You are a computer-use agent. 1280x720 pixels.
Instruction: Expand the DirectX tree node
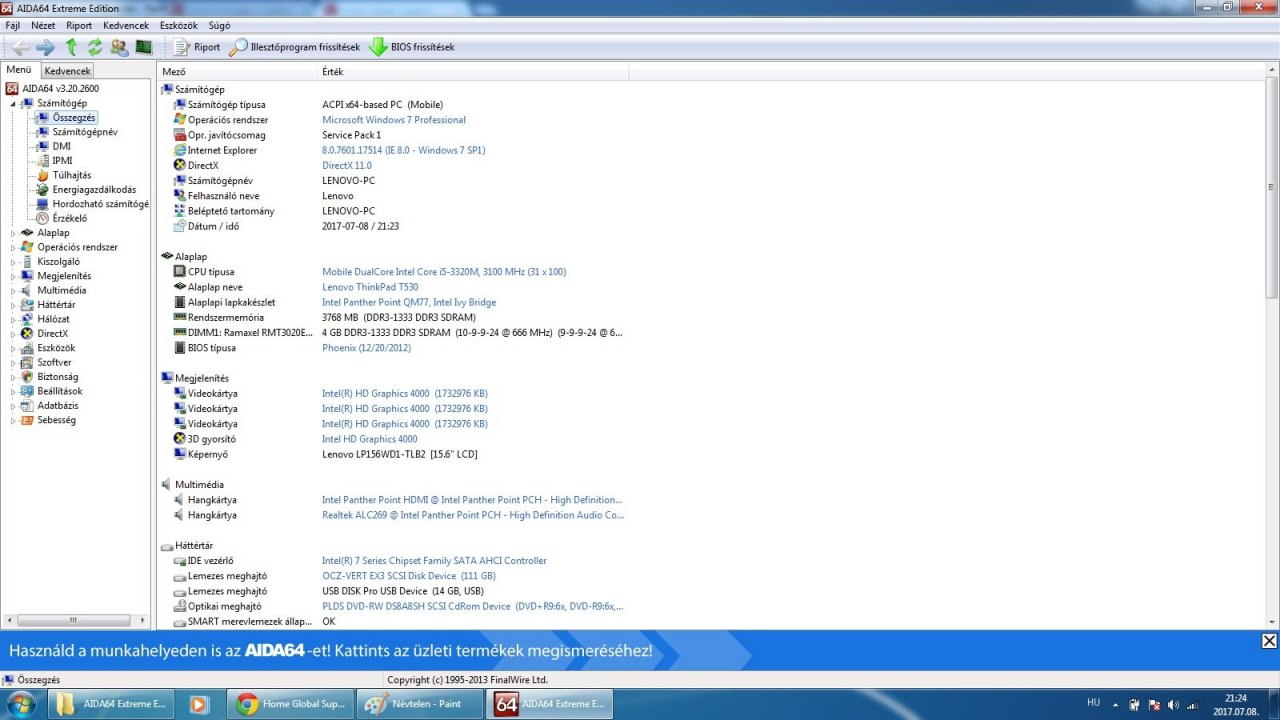coord(13,334)
